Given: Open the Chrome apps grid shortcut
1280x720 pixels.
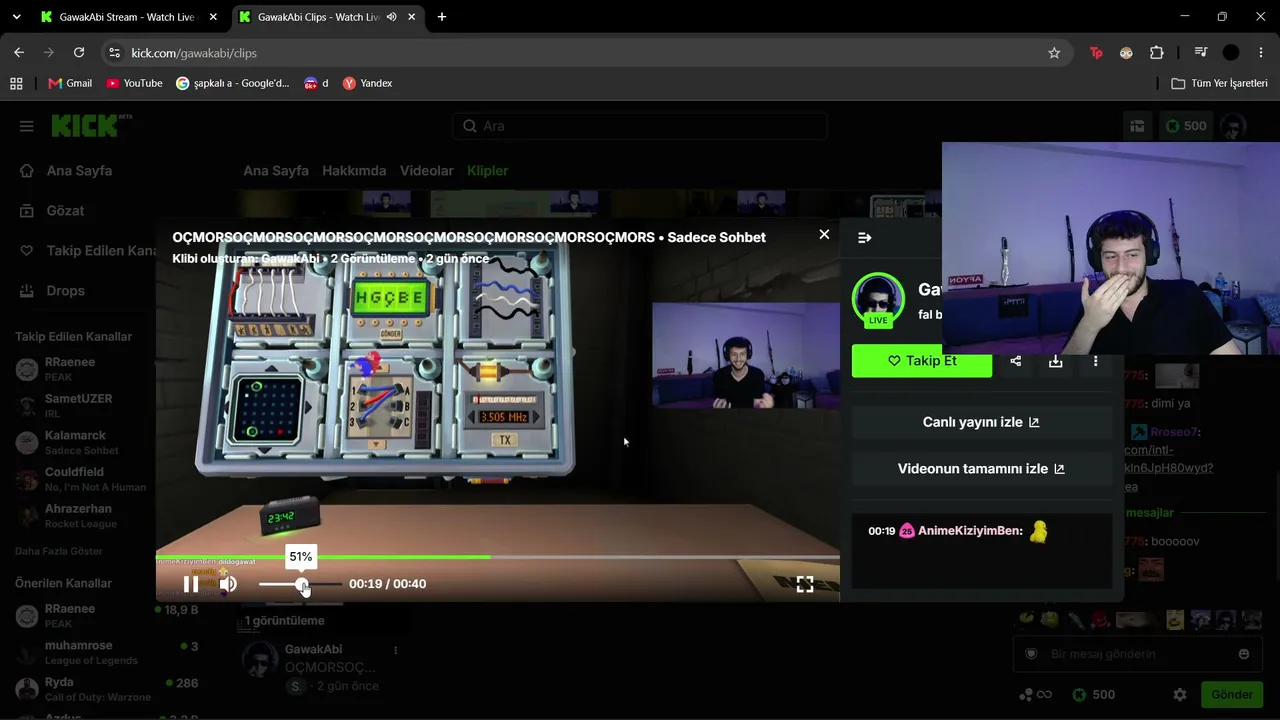Looking at the screenshot, I should pos(16,83).
